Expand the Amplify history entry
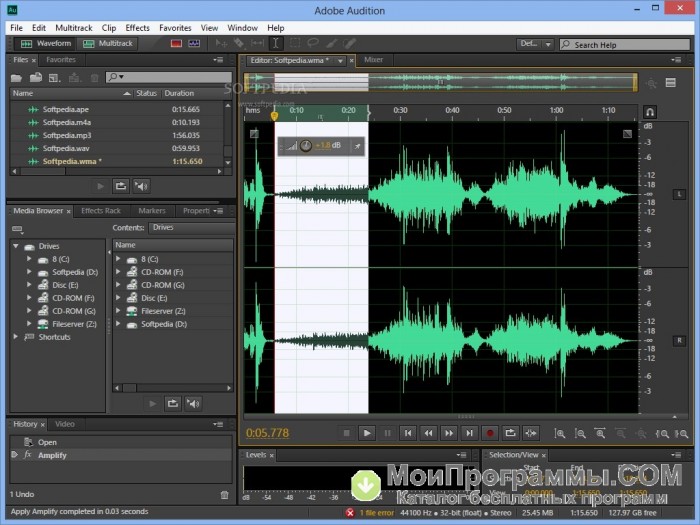Viewport: 700px width, 525px height. (14, 454)
